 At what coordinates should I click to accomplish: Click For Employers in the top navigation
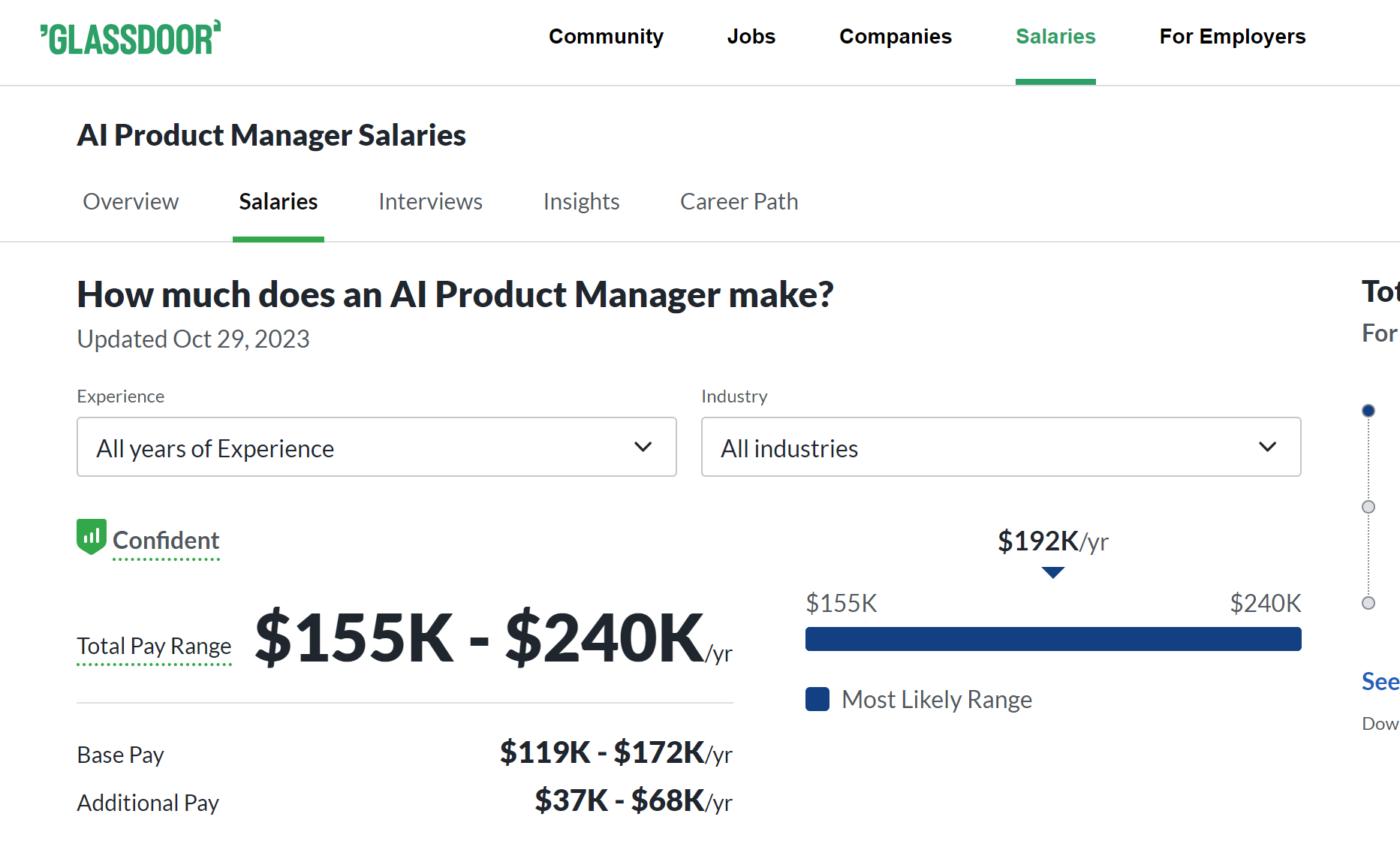point(1232,36)
